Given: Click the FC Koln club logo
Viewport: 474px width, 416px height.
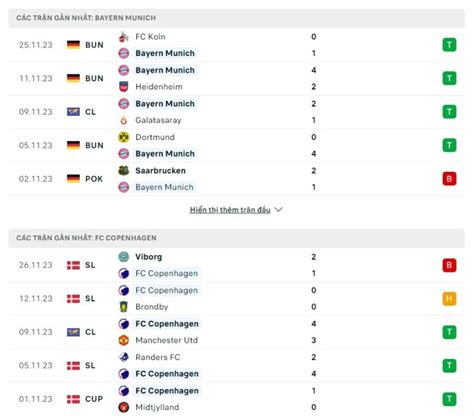Looking at the screenshot, I should coord(124,37).
